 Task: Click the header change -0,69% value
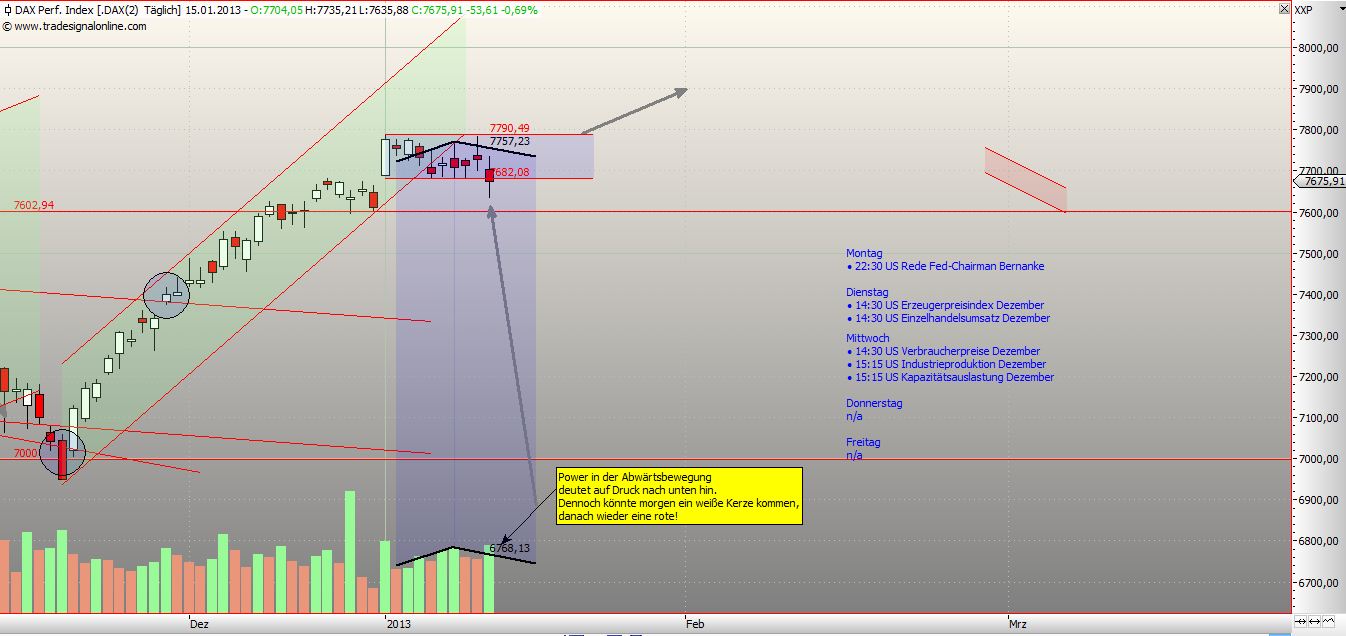coord(518,10)
